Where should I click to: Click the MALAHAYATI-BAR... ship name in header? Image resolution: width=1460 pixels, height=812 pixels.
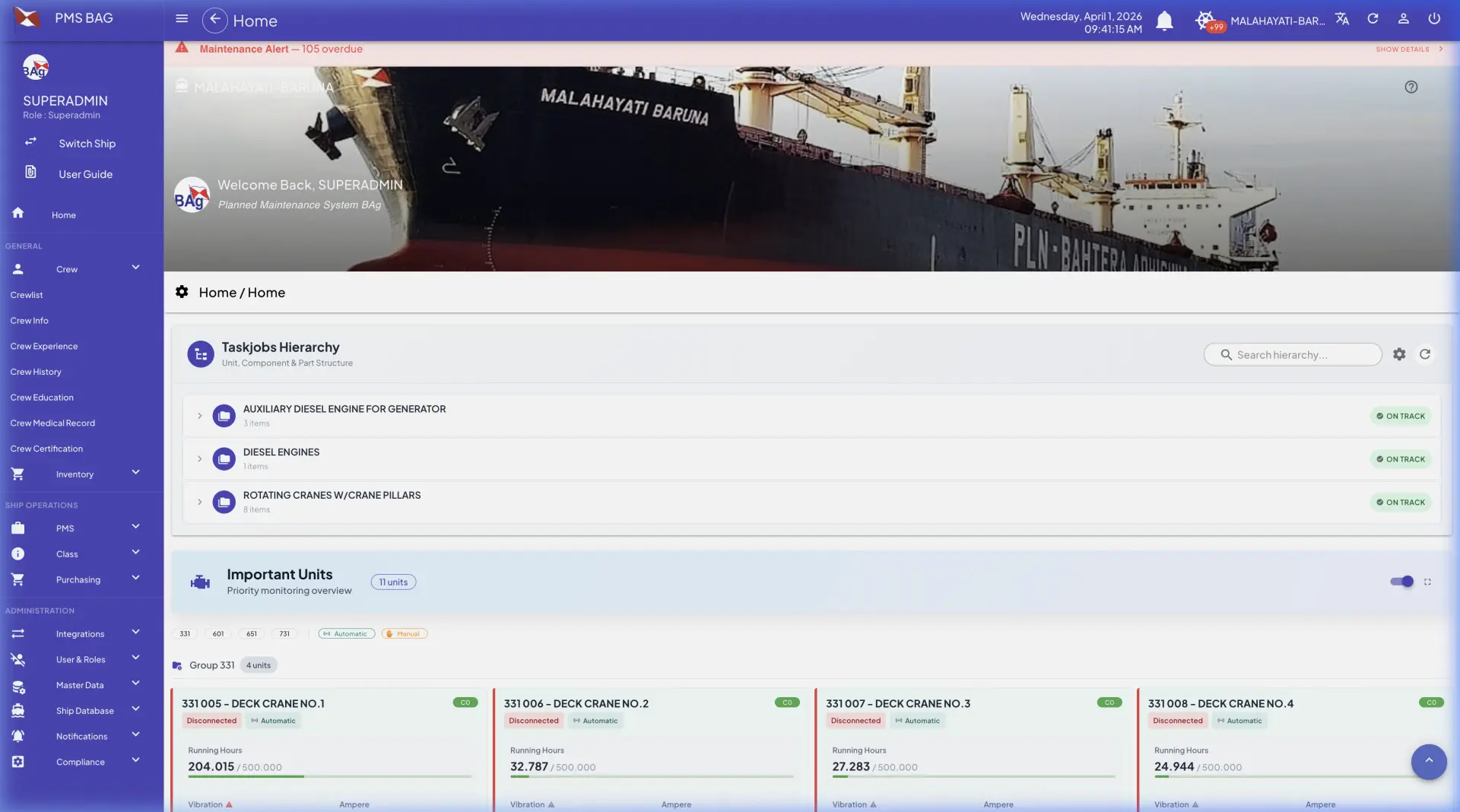click(x=1277, y=21)
